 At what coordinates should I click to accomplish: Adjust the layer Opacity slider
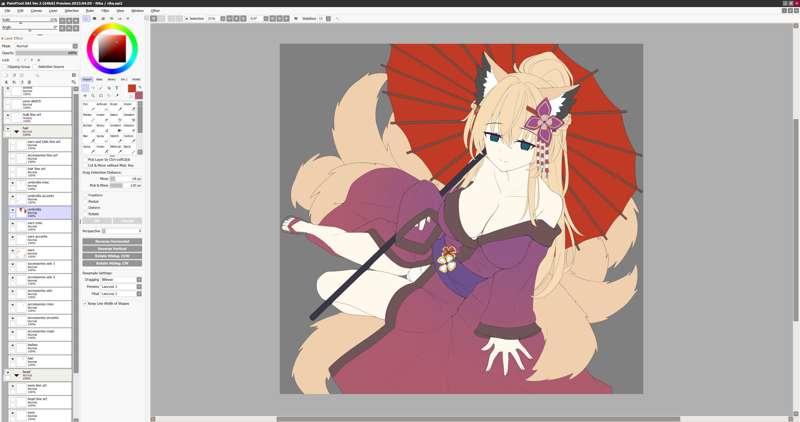46,53
